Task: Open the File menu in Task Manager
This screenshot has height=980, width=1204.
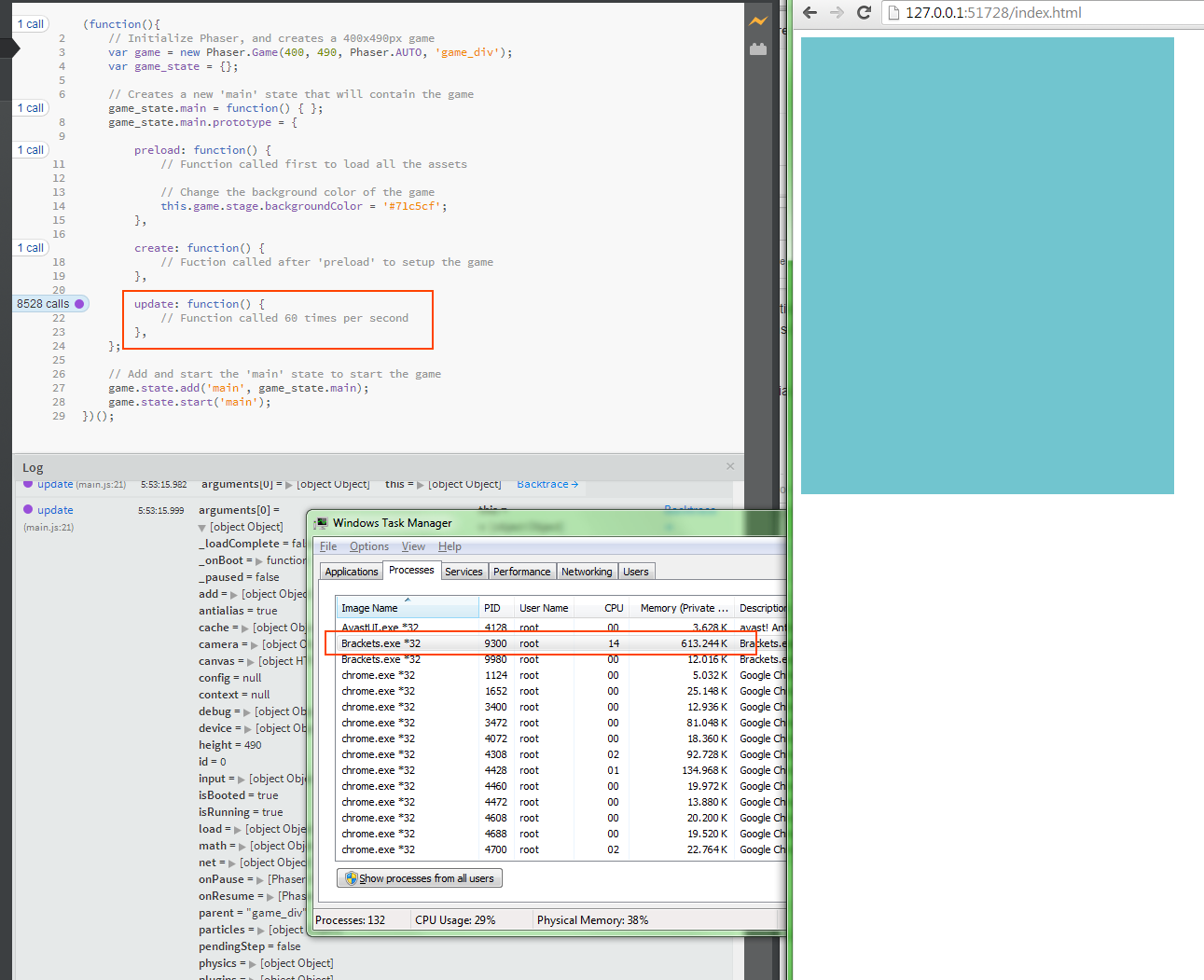Action: click(328, 546)
